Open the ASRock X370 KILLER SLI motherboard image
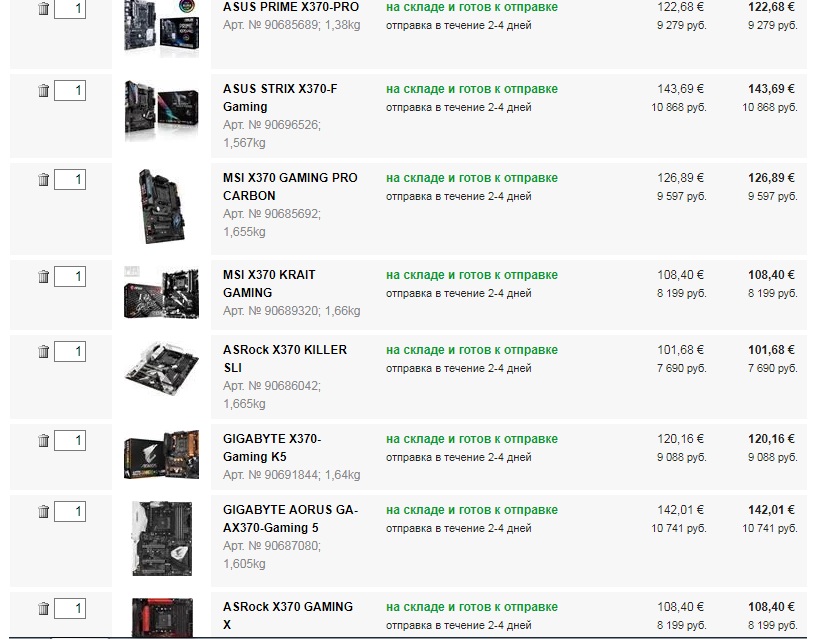The height and width of the screenshot is (639, 819). 161,368
